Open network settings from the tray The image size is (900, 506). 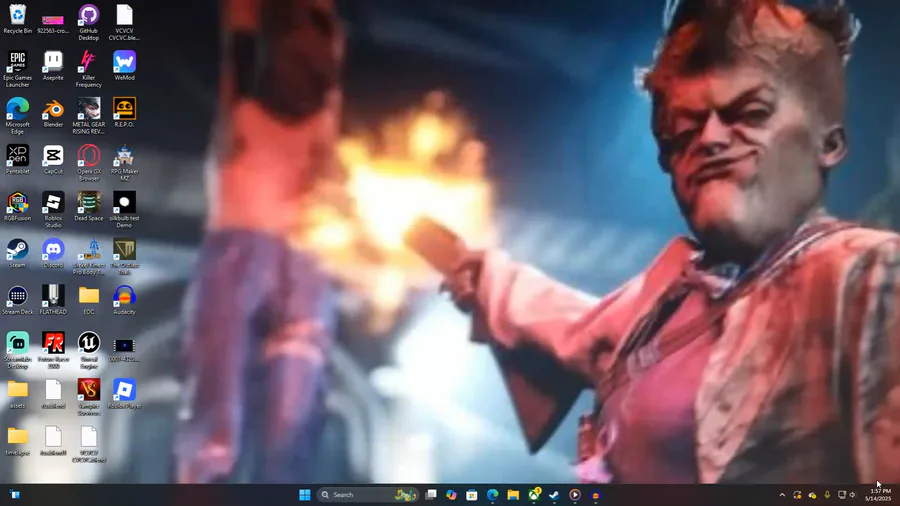pyautogui.click(x=842, y=495)
